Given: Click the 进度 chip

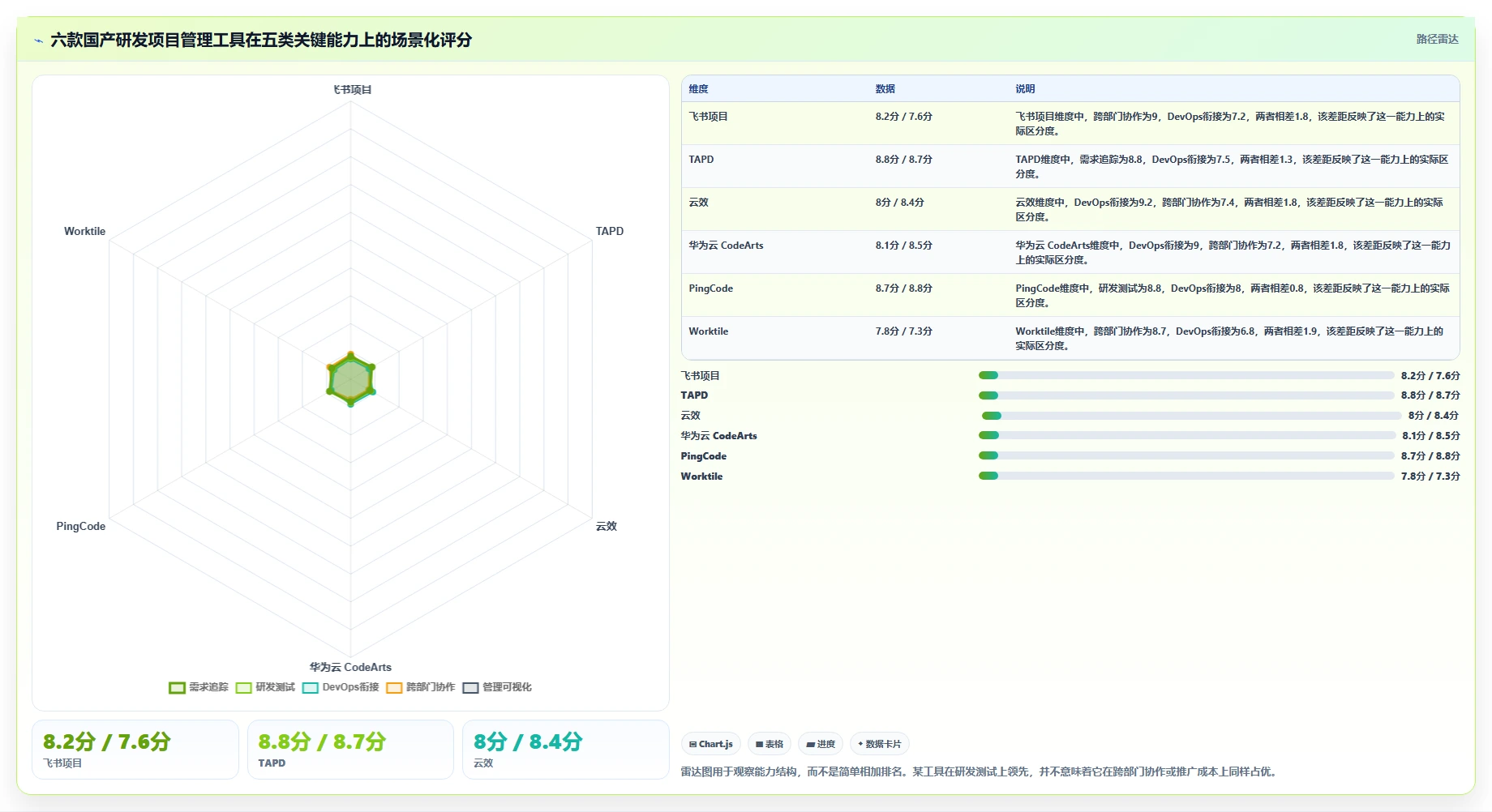Looking at the screenshot, I should (x=821, y=744).
